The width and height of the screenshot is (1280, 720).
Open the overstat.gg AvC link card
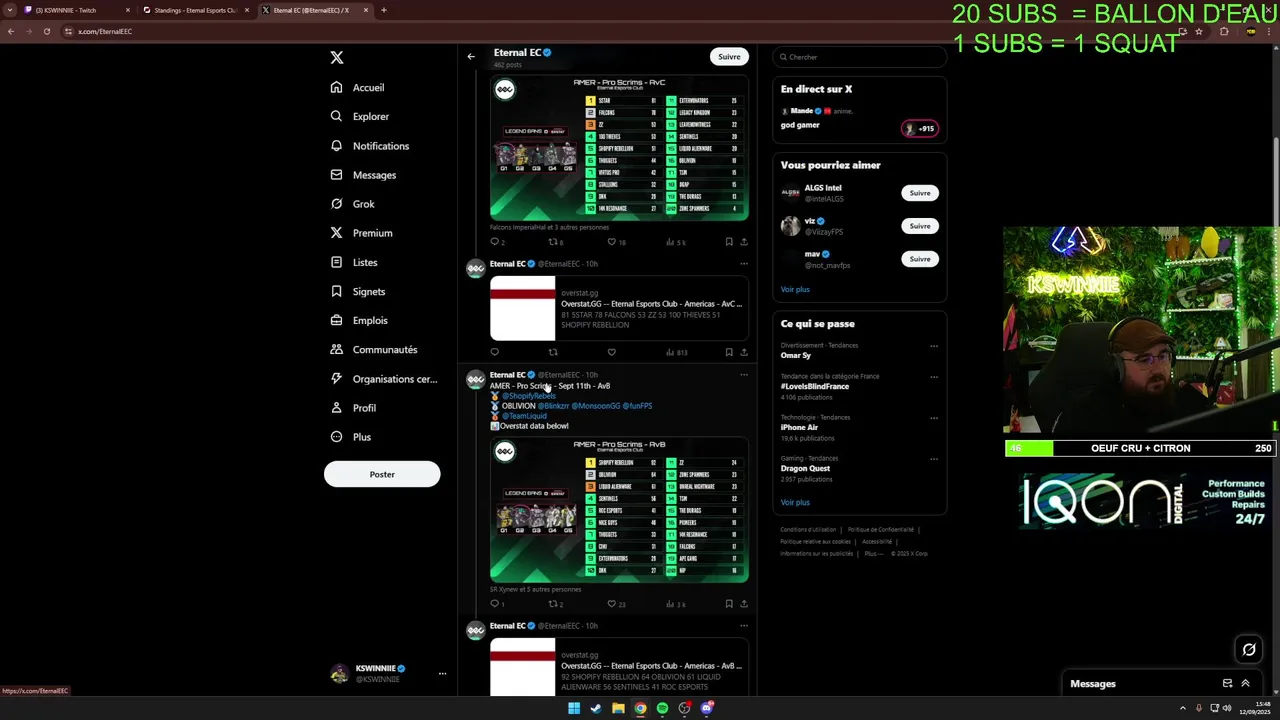pyautogui.click(x=619, y=308)
